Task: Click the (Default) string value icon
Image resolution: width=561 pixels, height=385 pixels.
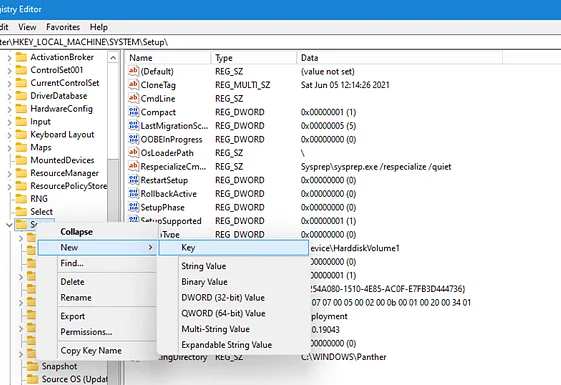Action: pos(133,71)
